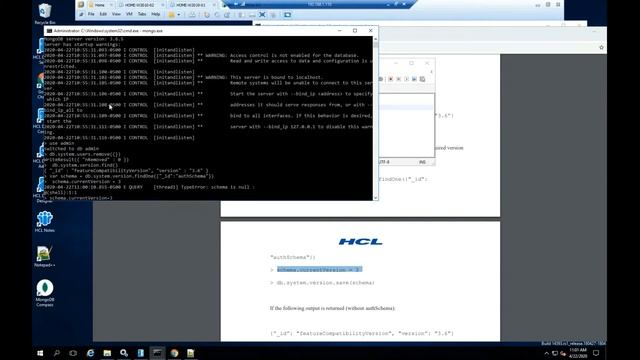This screenshot has width=640, height=360.
Task: Click the "use admin" line in console
Action: tap(61, 143)
